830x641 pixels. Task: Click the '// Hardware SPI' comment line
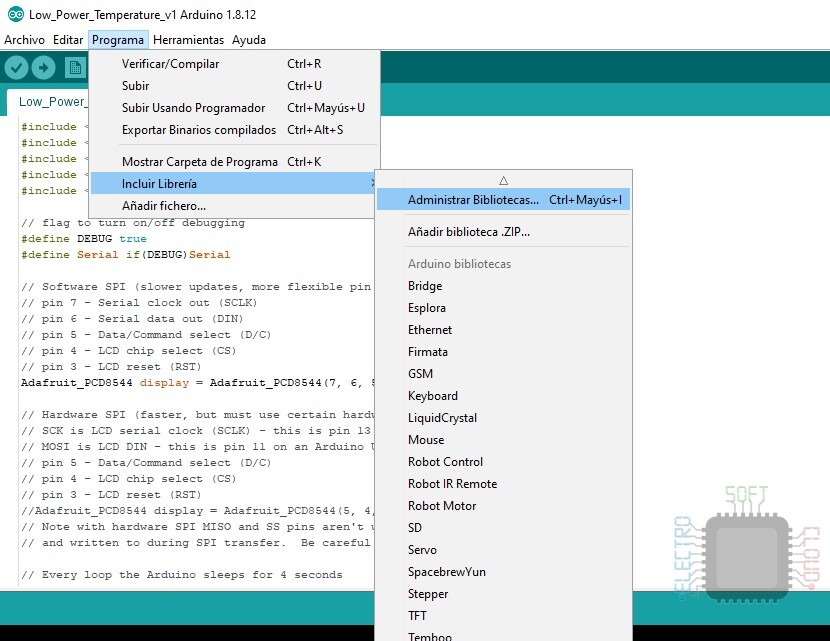point(197,415)
